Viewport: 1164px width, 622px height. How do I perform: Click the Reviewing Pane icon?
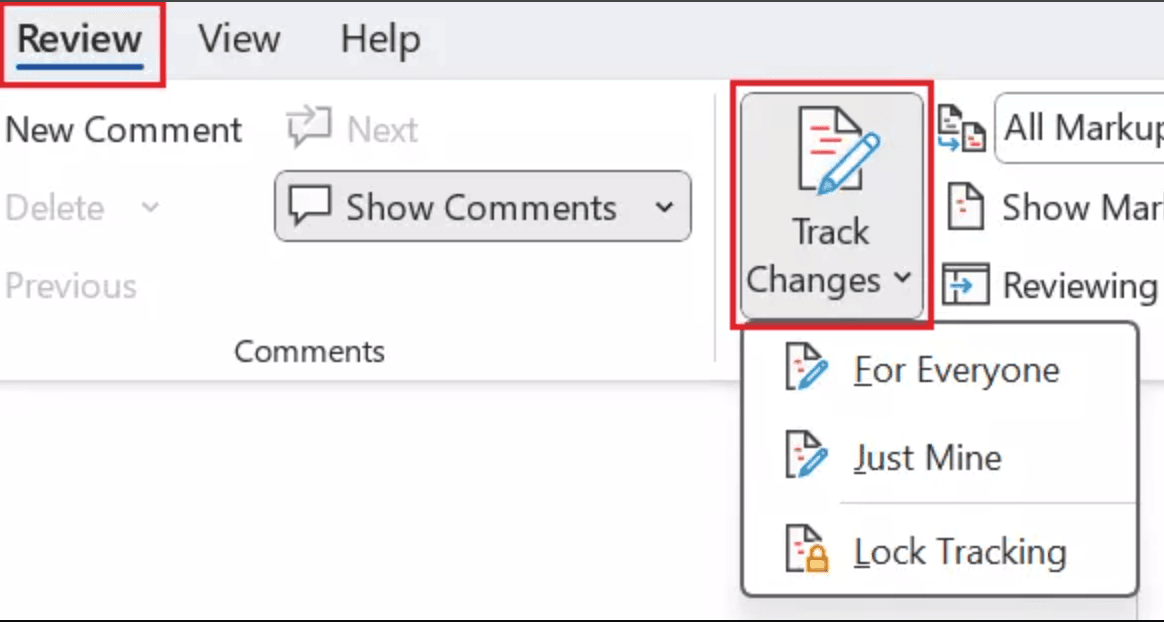[966, 285]
